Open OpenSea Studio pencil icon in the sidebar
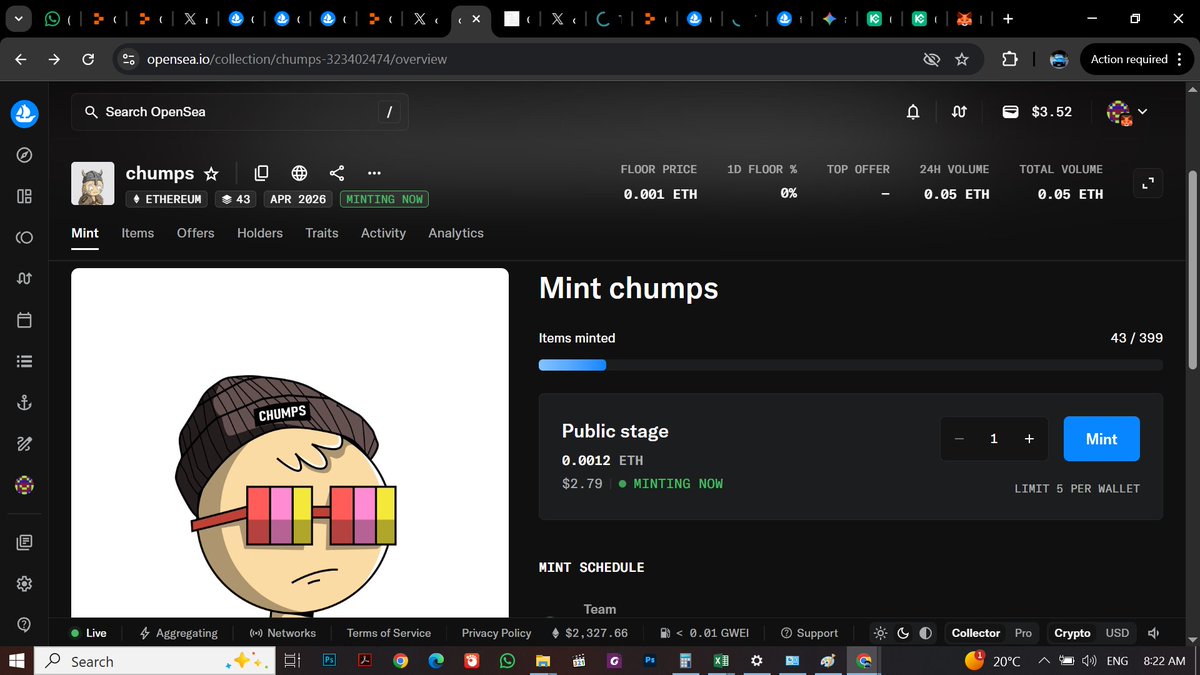The width and height of the screenshot is (1200, 675). click(x=24, y=443)
